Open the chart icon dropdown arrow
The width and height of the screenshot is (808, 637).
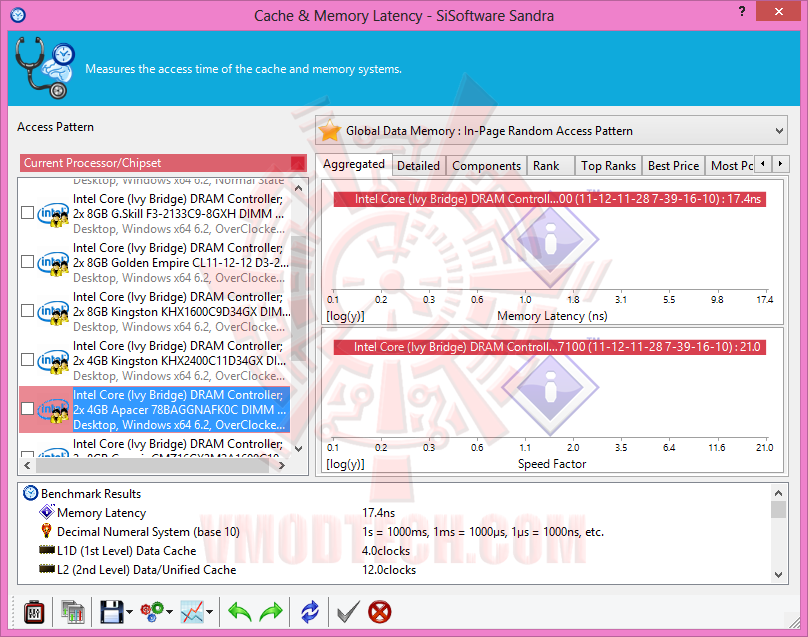210,612
